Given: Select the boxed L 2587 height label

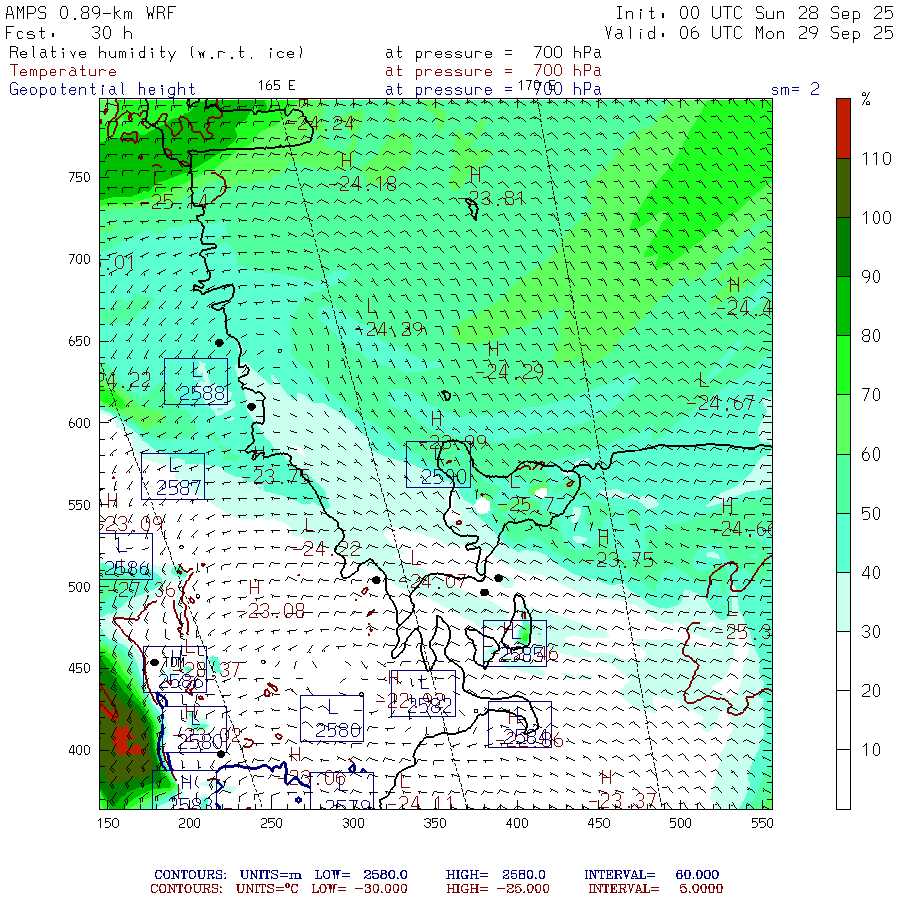Looking at the screenshot, I should [173, 477].
